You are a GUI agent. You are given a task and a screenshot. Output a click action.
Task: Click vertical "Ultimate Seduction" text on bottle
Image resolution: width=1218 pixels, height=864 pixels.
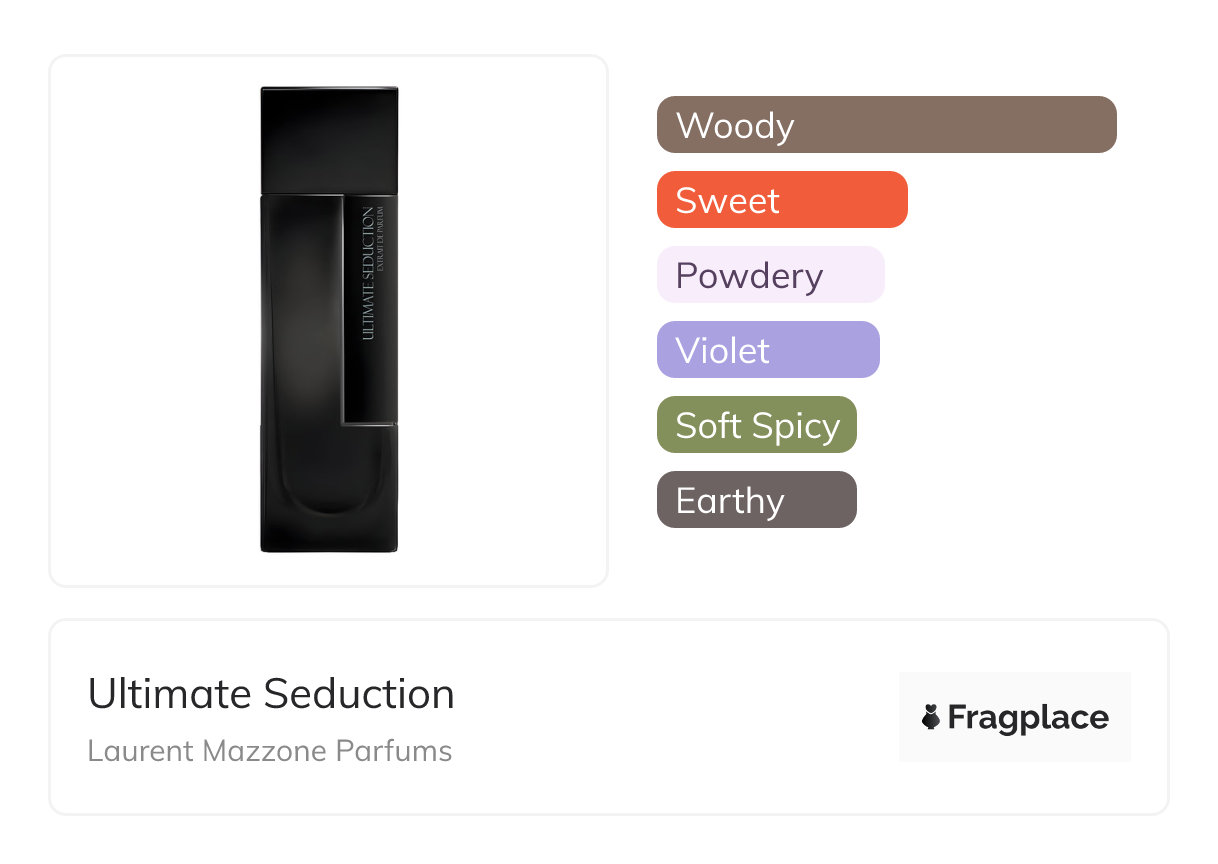point(368,272)
